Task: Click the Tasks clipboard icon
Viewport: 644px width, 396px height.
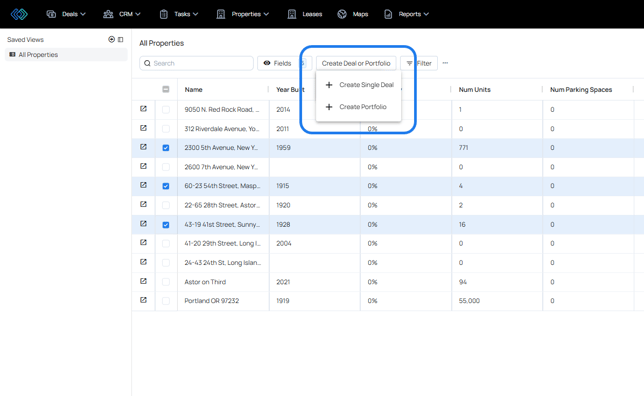Action: 163,14
